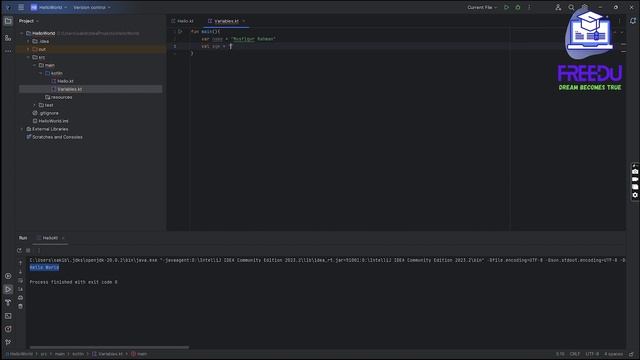640x360 pixels.
Task: Click src in the breadcrumb bar
Action: pos(43,354)
